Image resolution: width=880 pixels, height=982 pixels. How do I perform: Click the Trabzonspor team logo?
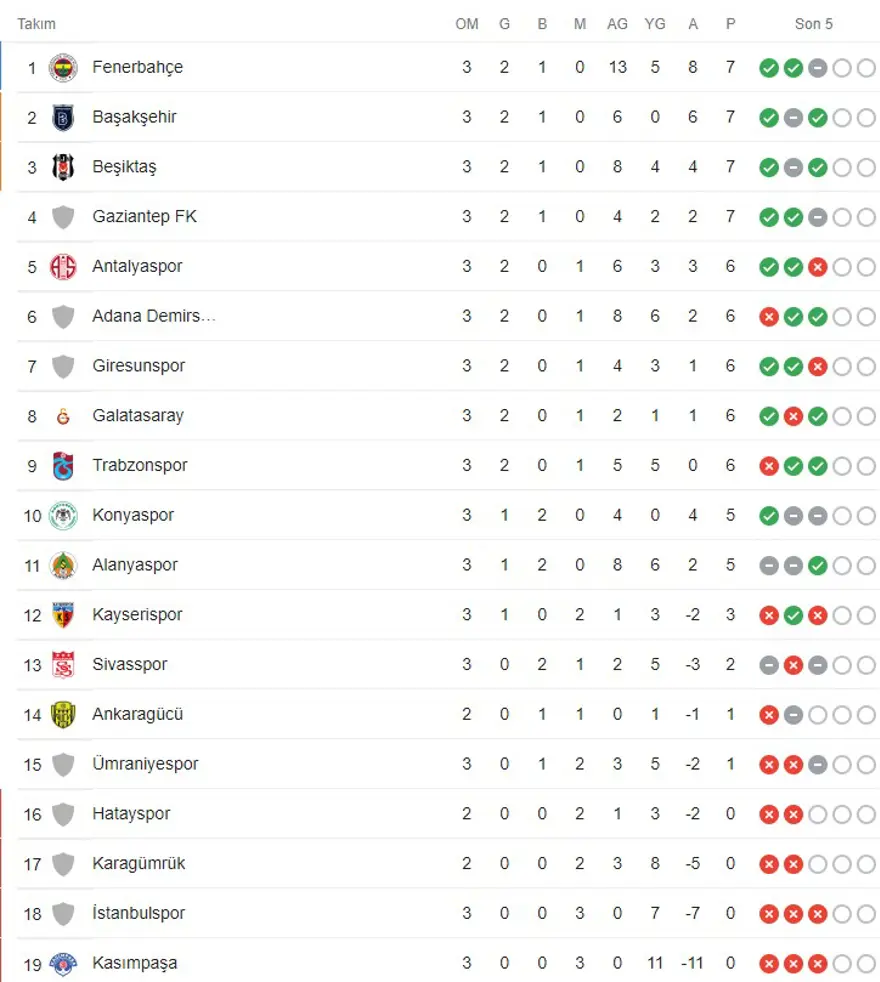click(63, 466)
